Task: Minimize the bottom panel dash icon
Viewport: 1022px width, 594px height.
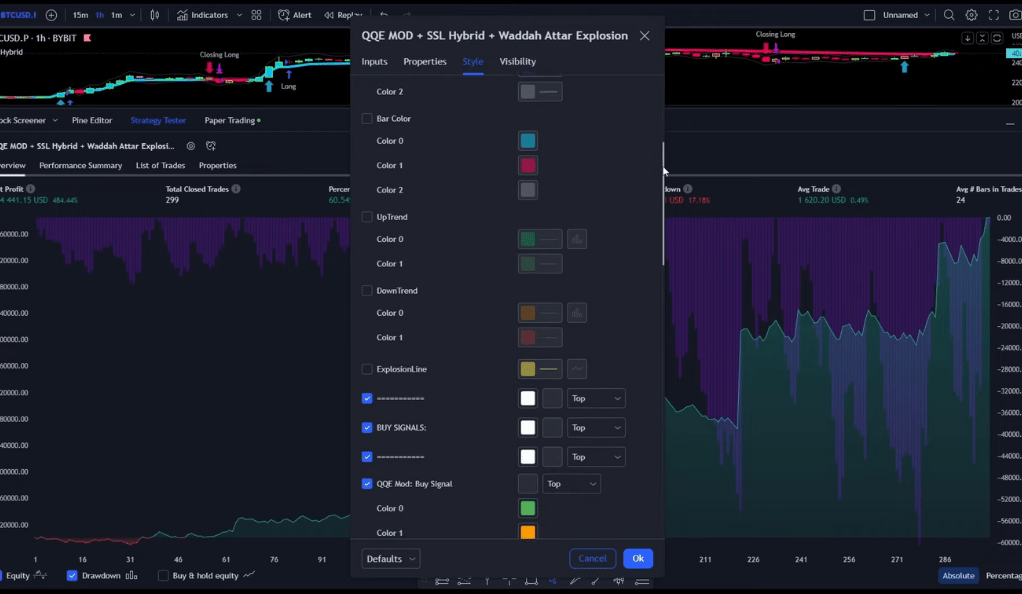Action: point(1010,123)
